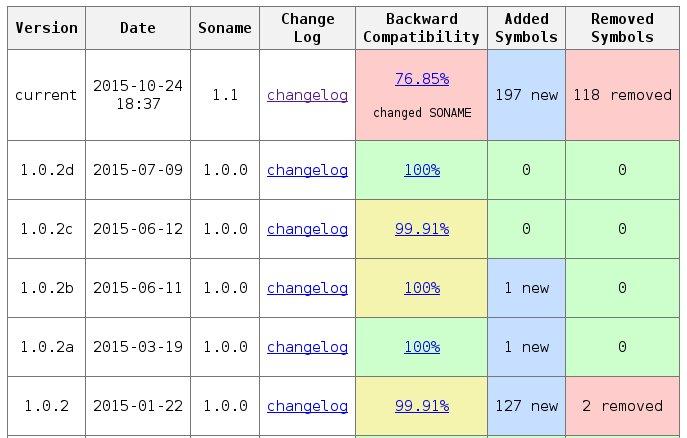Click the Backward Compatibility column header
This screenshot has width=687, height=438.
(x=421, y=28)
